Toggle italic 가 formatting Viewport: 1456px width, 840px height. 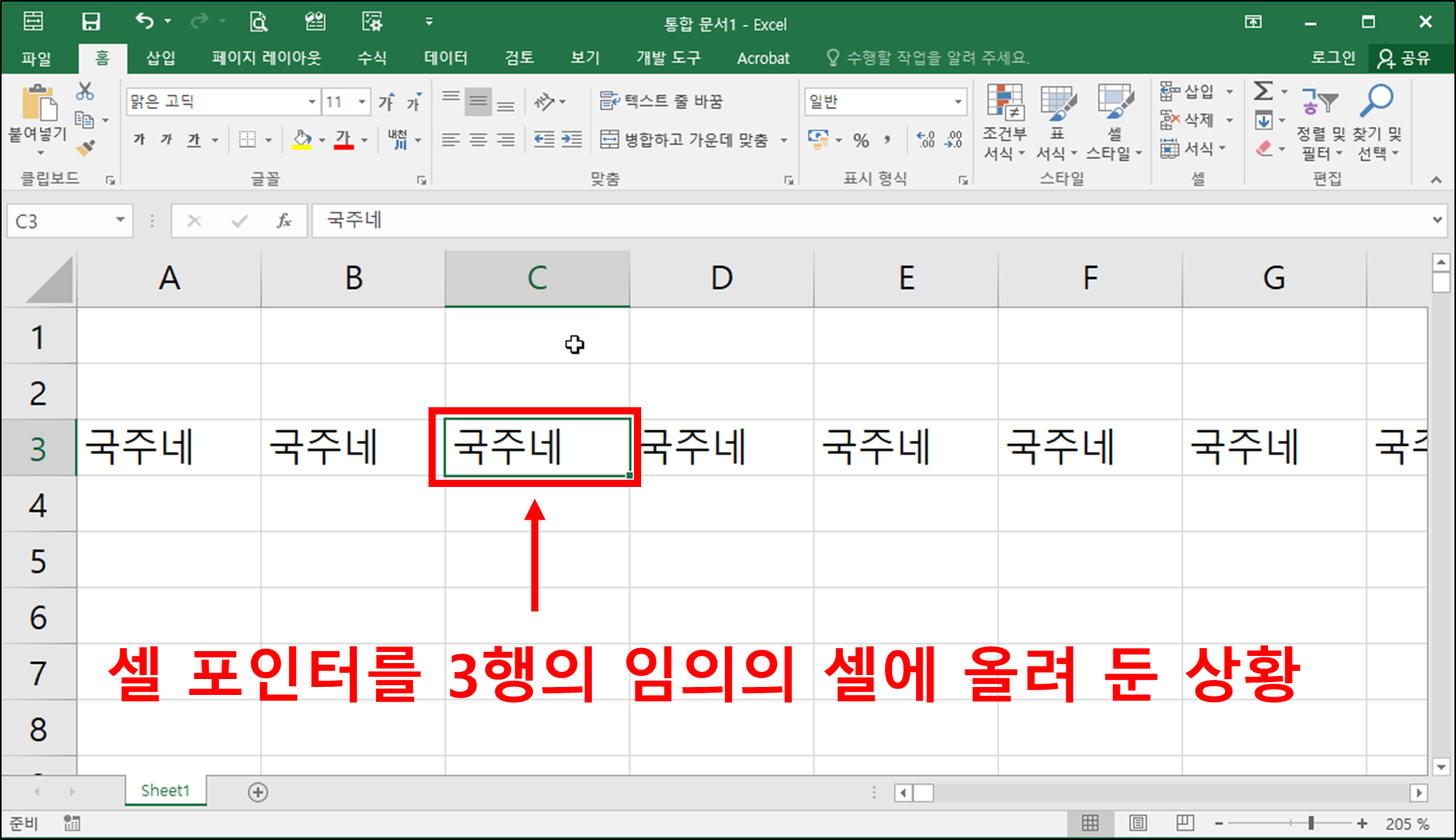pyautogui.click(x=166, y=140)
